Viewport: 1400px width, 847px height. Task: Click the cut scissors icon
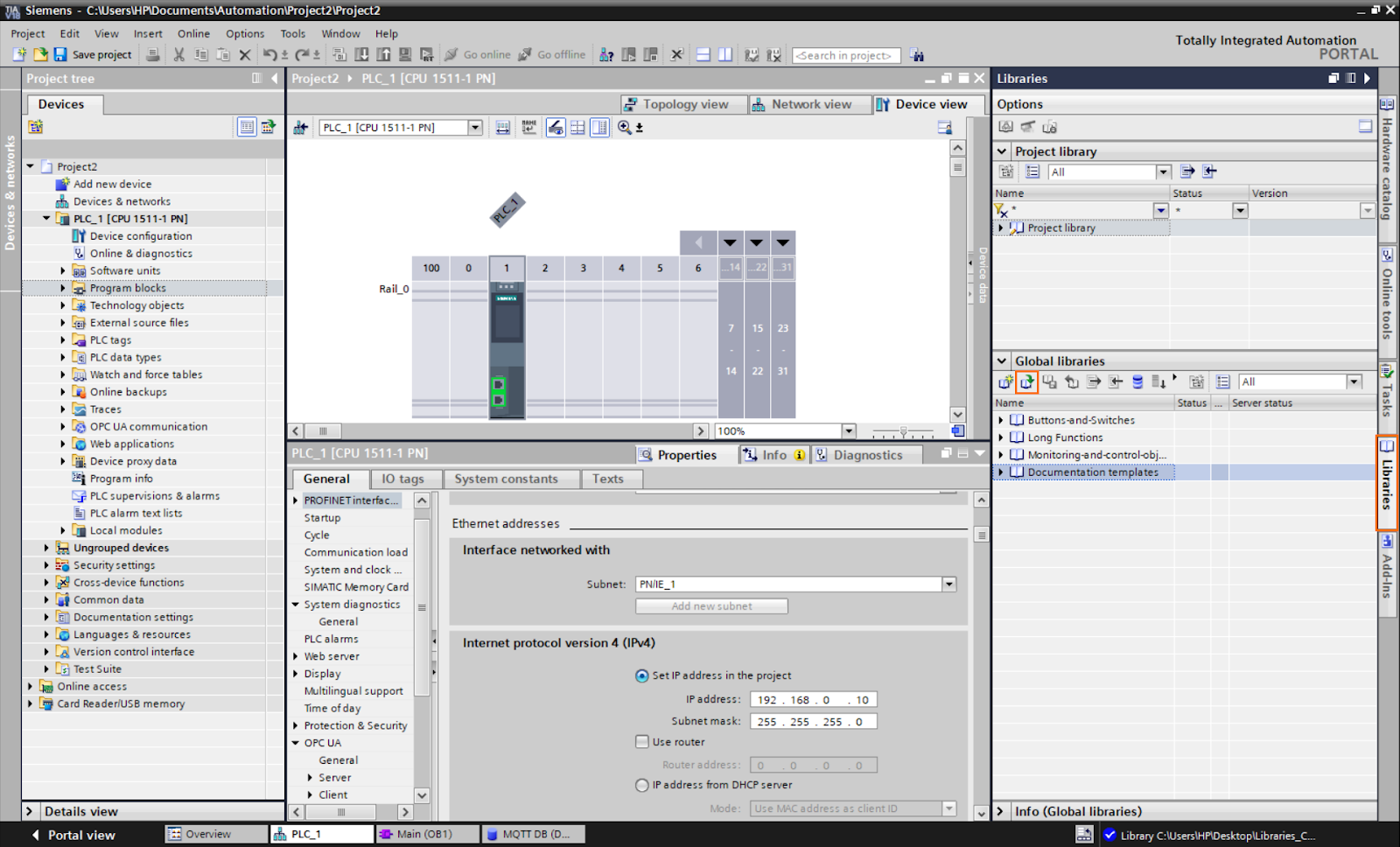click(178, 54)
